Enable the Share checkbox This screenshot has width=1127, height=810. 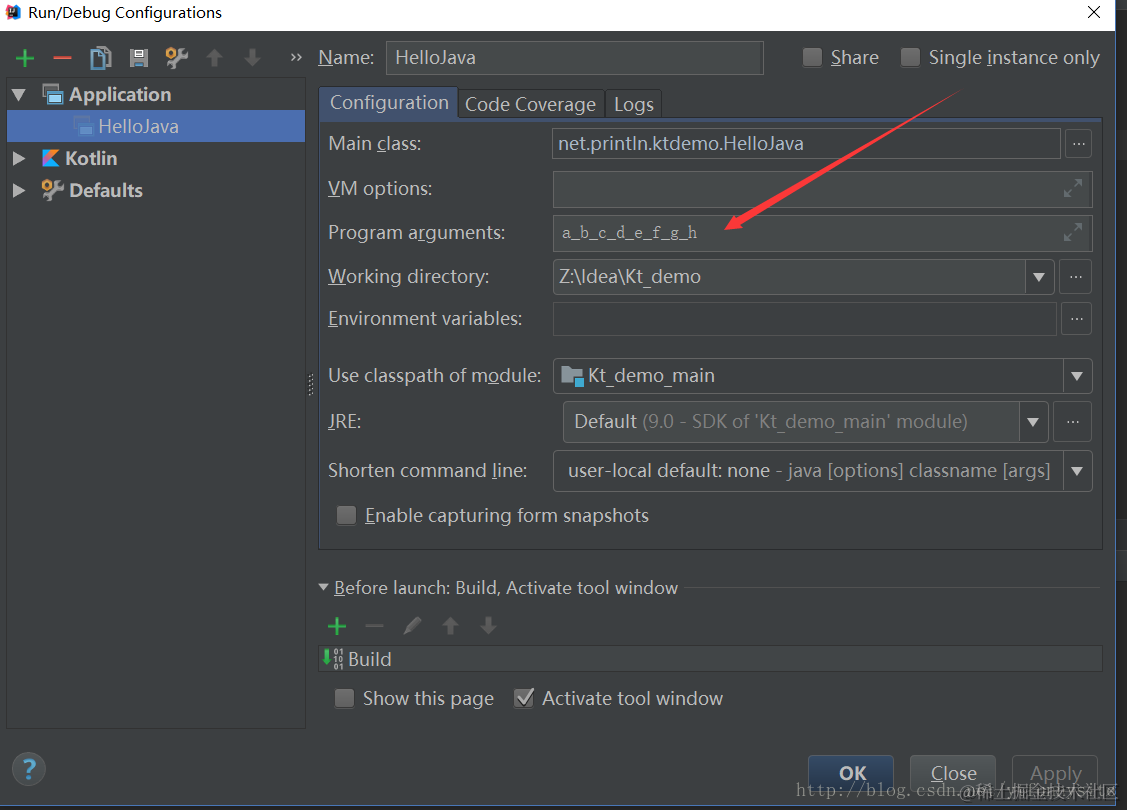(x=812, y=57)
